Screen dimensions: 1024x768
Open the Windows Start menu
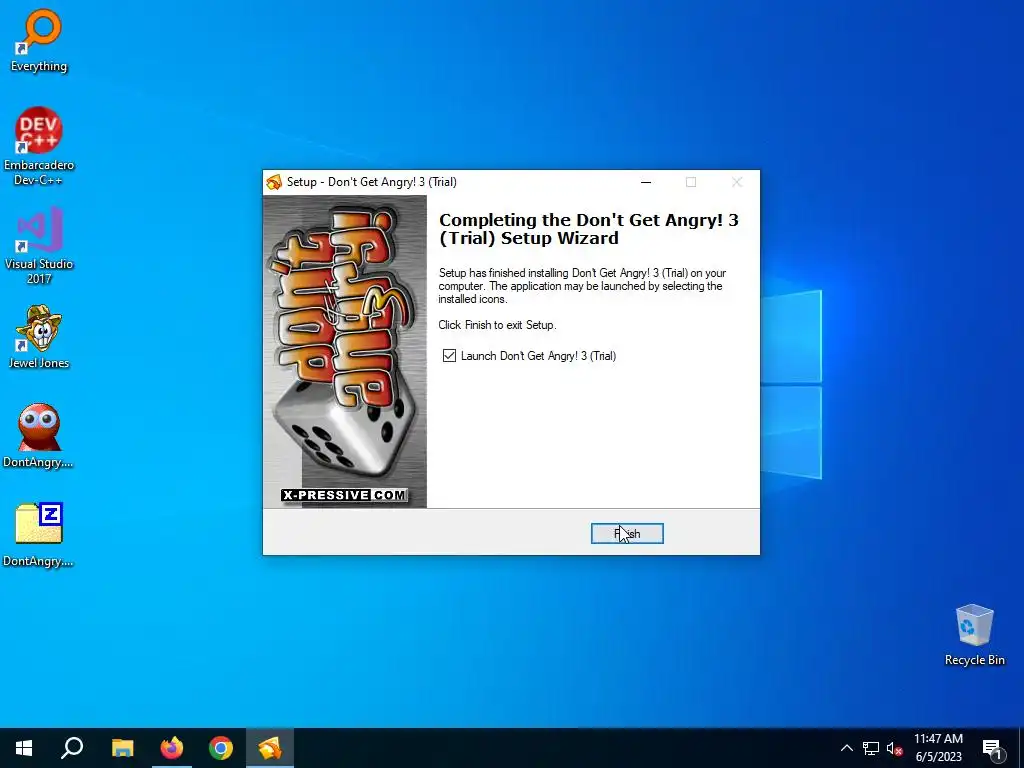coord(24,748)
